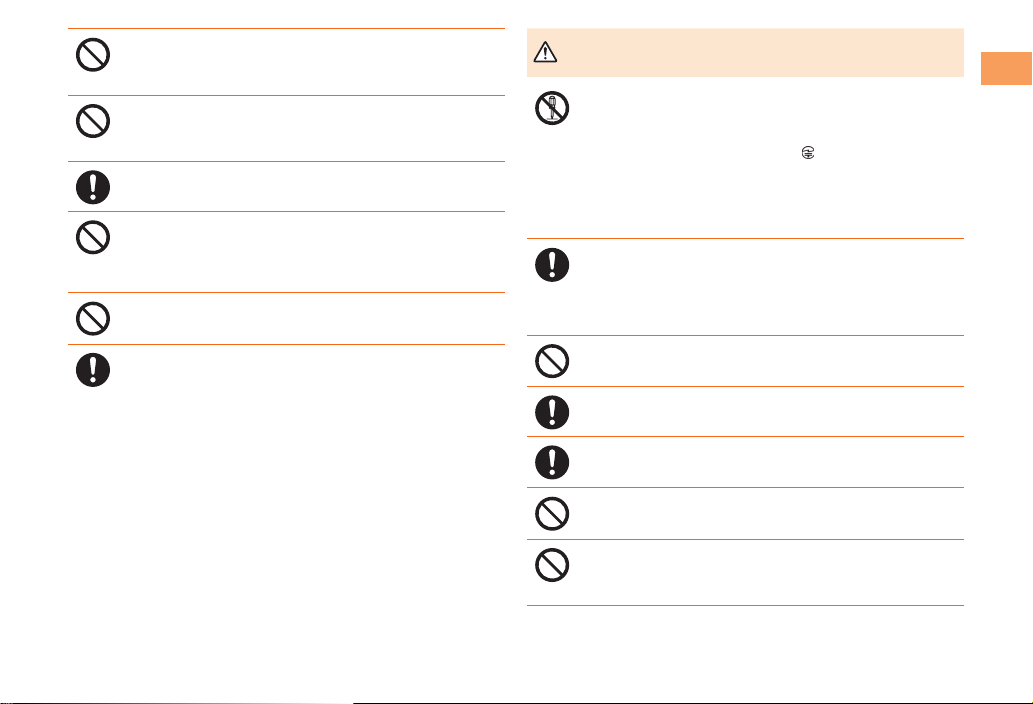Click the second prohibition icon in left column
The height and width of the screenshot is (704, 1033).
tap(93, 120)
